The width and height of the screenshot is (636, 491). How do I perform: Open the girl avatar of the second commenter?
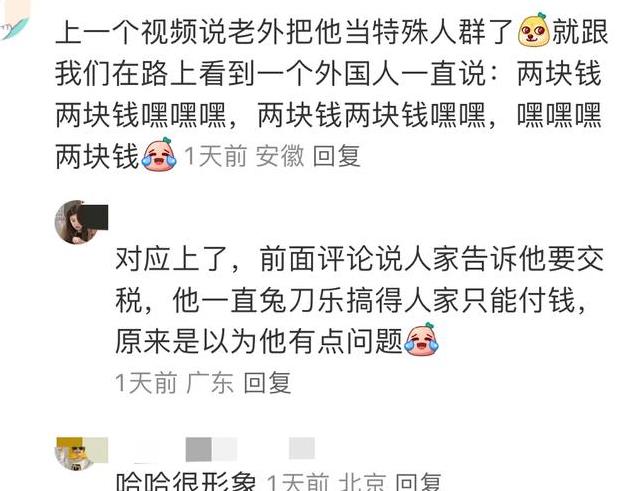(x=75, y=222)
